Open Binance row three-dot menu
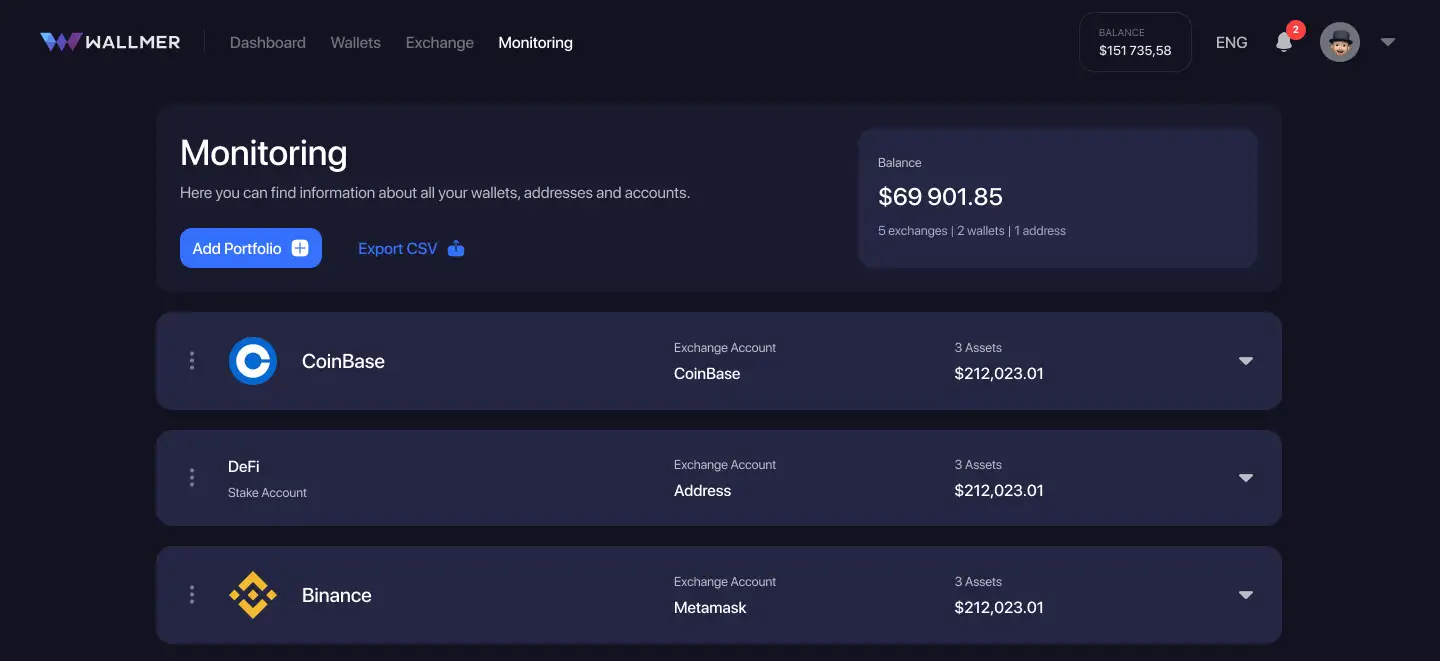 [x=192, y=595]
